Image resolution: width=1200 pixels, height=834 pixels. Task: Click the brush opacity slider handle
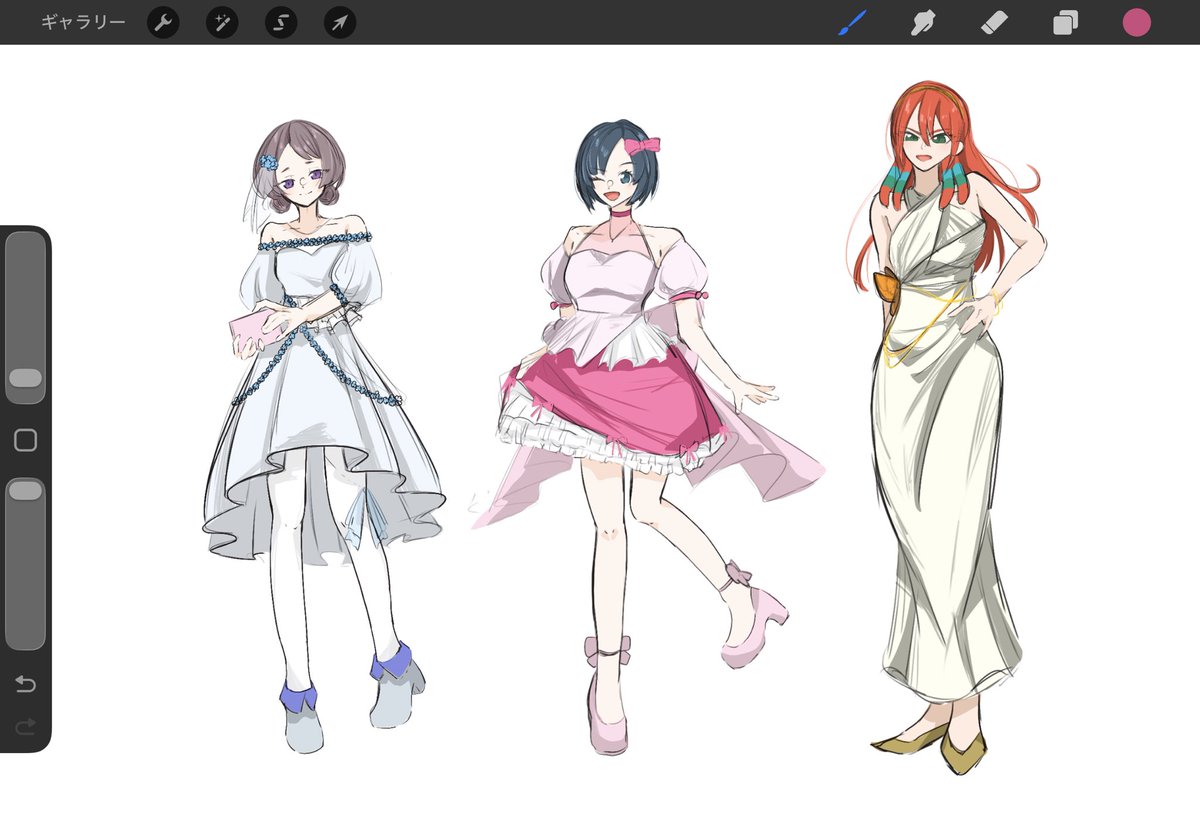point(25,490)
